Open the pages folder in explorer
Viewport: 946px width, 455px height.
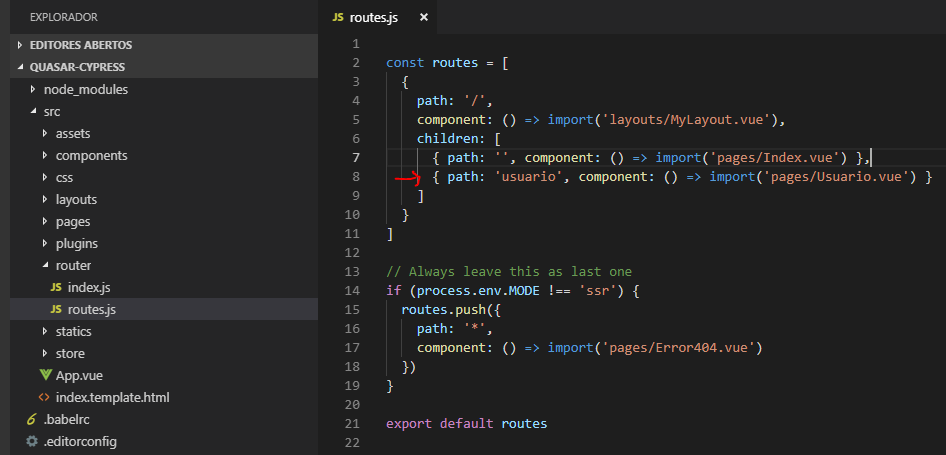click(72, 222)
